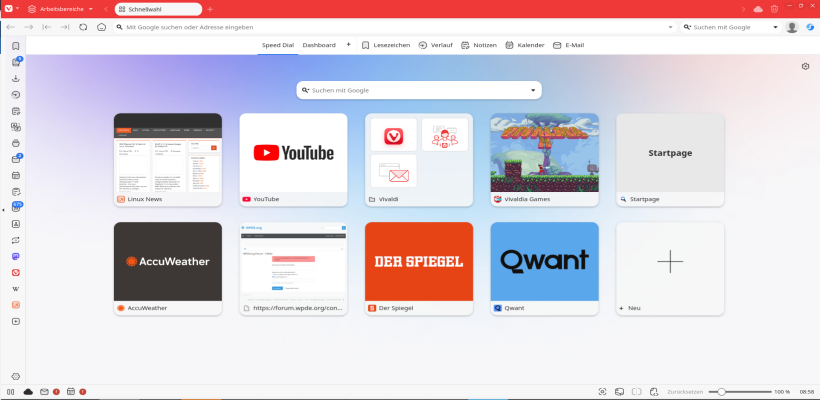Click the capture page icon in status bar
The image size is (820, 400).
click(602, 392)
